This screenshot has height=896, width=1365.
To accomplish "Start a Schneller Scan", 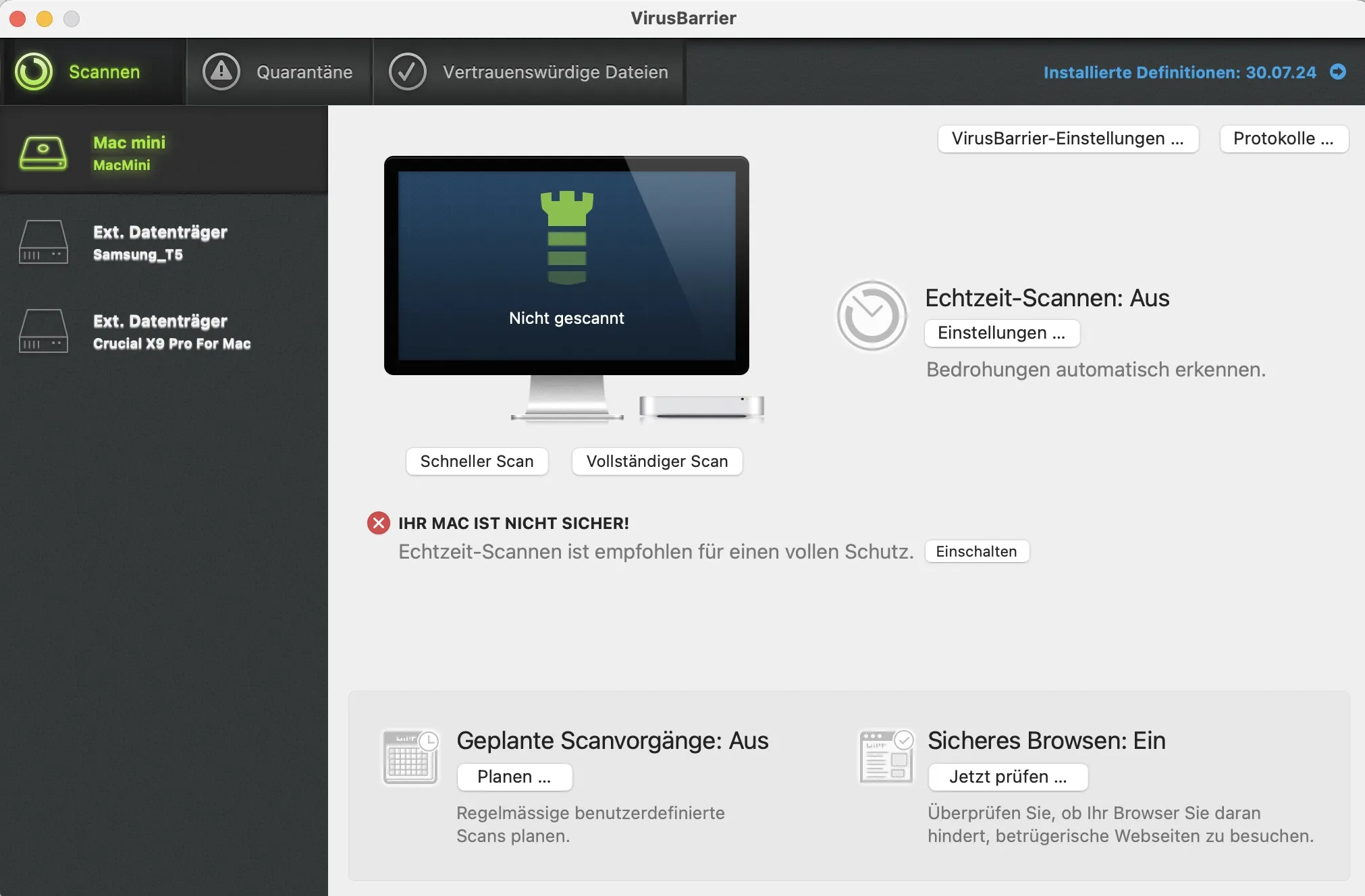I will pos(477,461).
